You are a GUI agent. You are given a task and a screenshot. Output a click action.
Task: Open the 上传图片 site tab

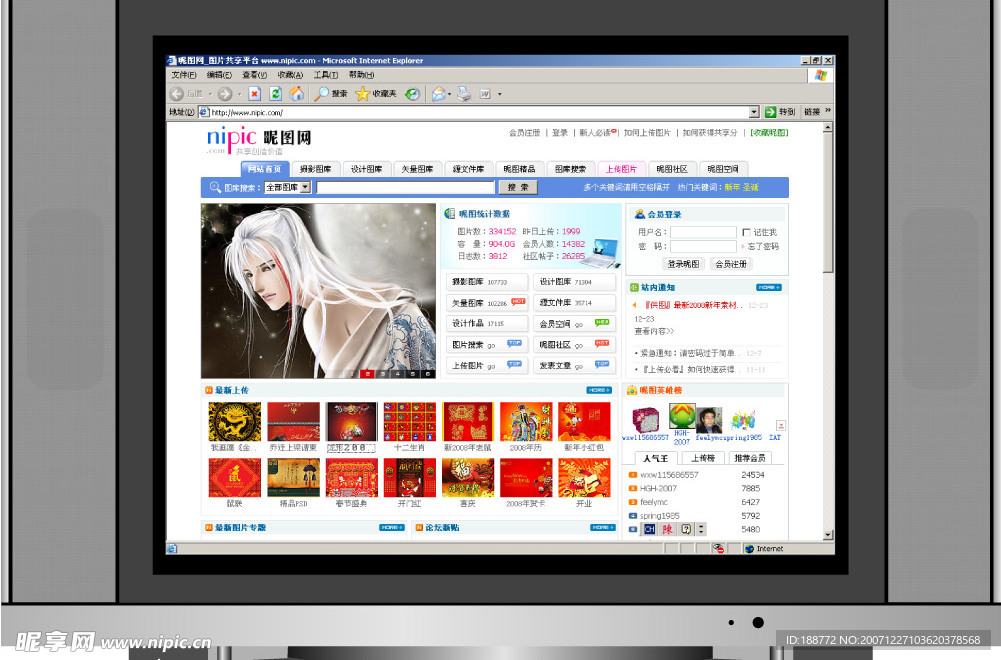click(x=622, y=169)
